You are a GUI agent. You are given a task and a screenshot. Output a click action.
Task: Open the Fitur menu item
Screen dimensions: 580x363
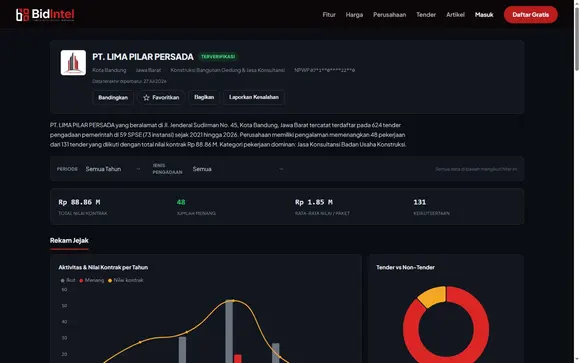(329, 15)
